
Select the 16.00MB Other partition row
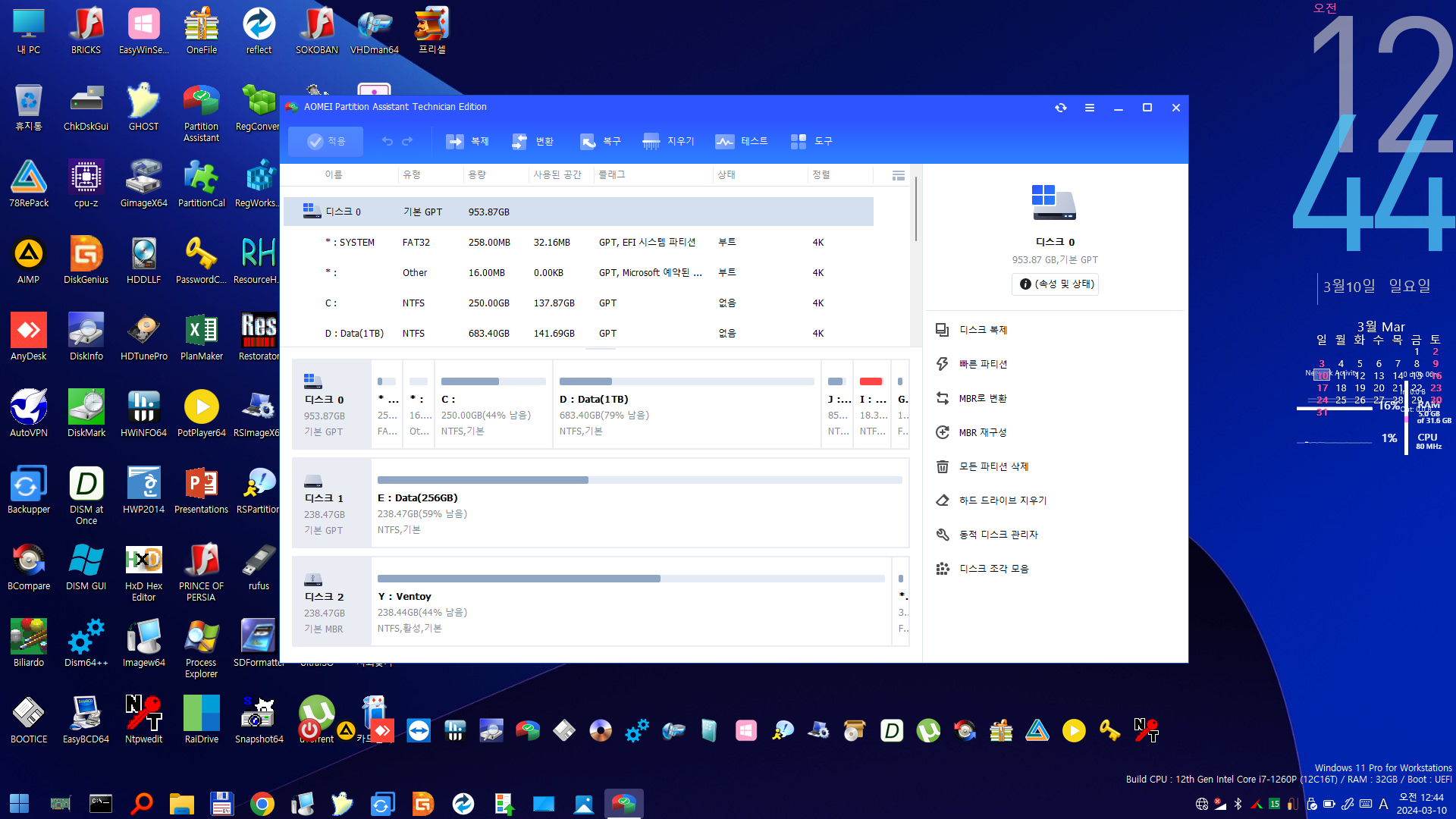[579, 272]
